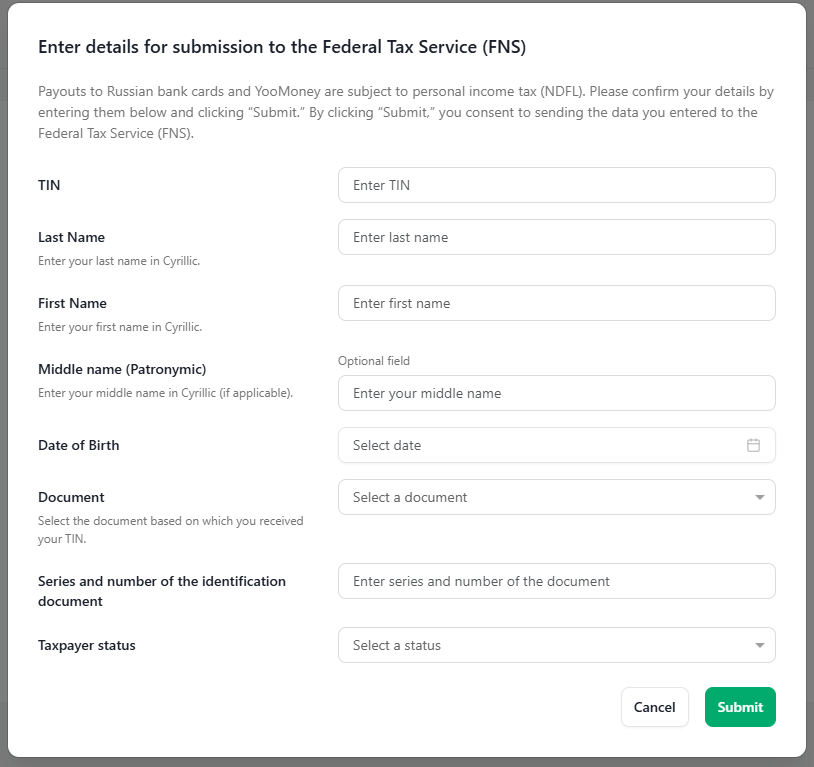Focus the "Enter TIN" input field

coord(557,185)
